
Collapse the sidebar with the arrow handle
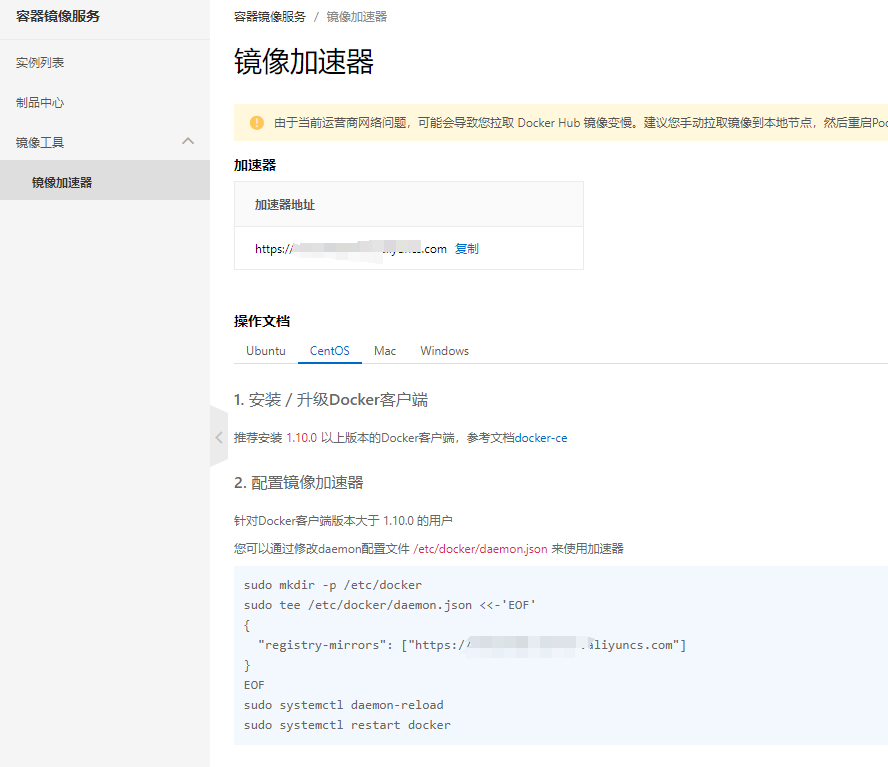coord(219,437)
